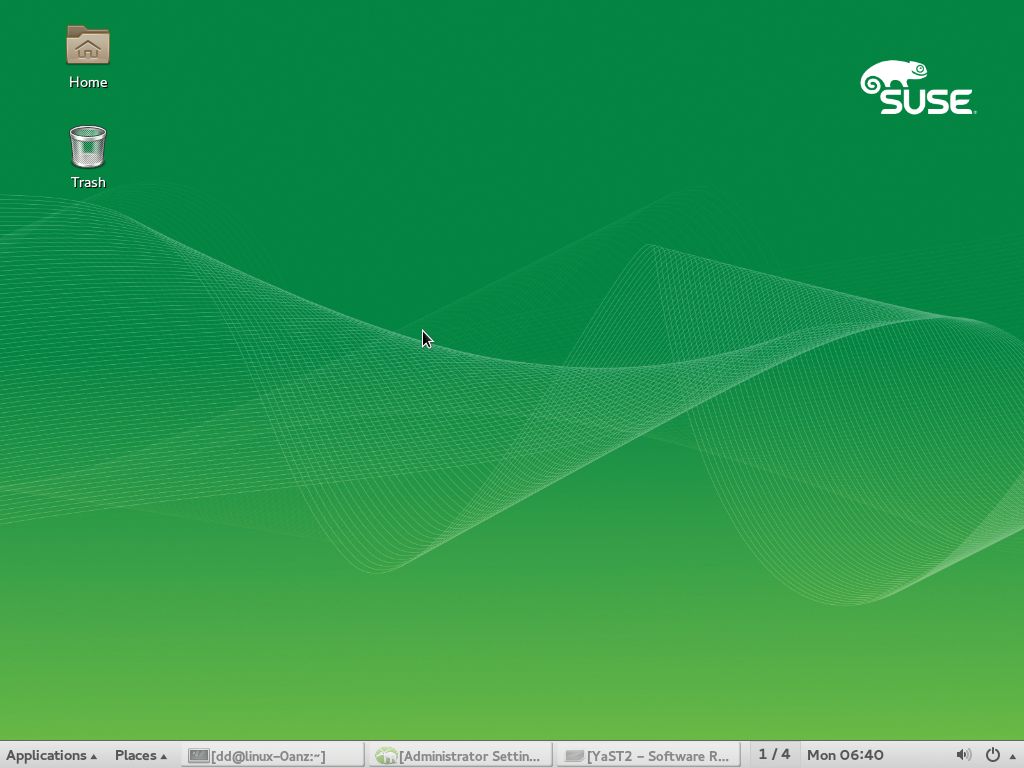Open the Applications menu

click(46, 755)
